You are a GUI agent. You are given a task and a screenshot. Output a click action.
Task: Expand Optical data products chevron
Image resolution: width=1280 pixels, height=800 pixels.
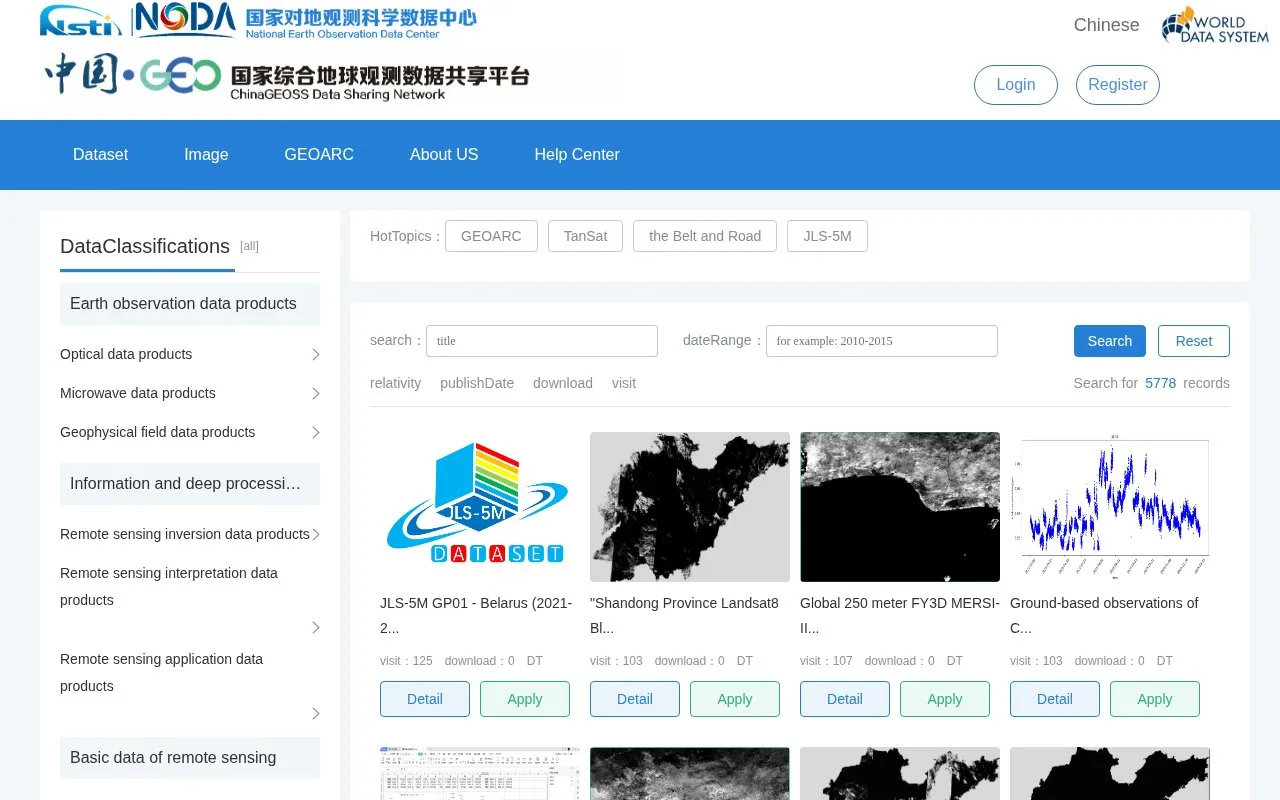[x=315, y=355]
